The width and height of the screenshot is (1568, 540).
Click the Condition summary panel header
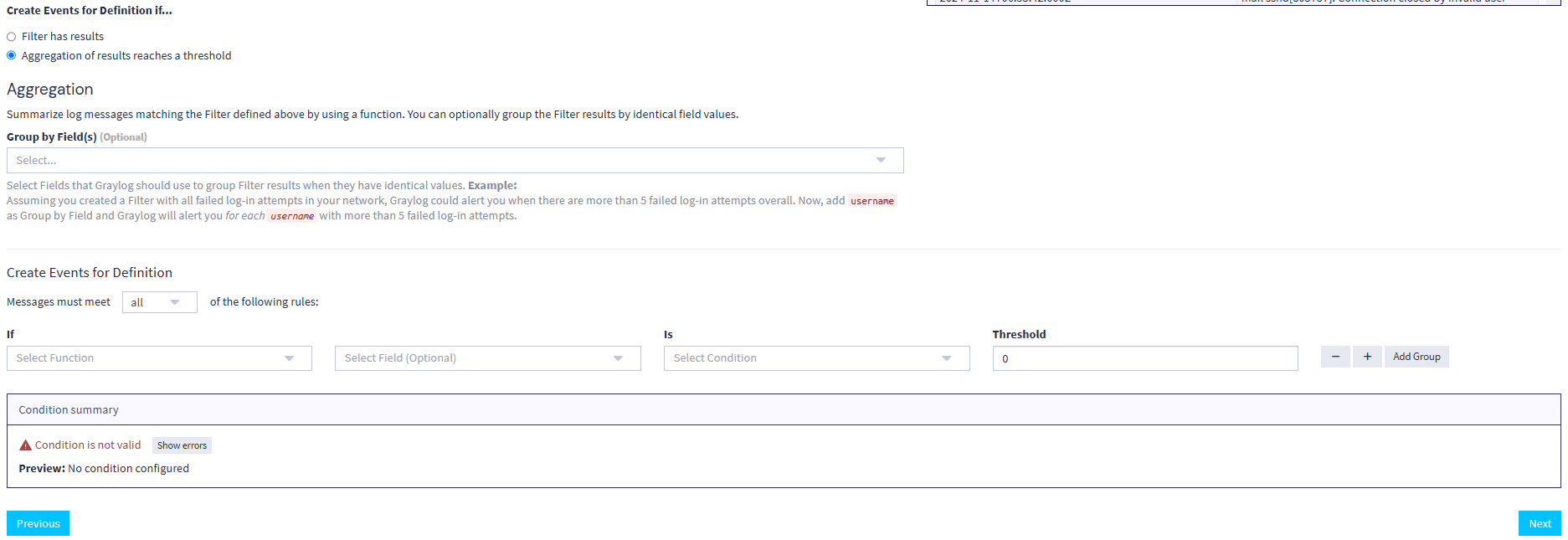coord(69,409)
